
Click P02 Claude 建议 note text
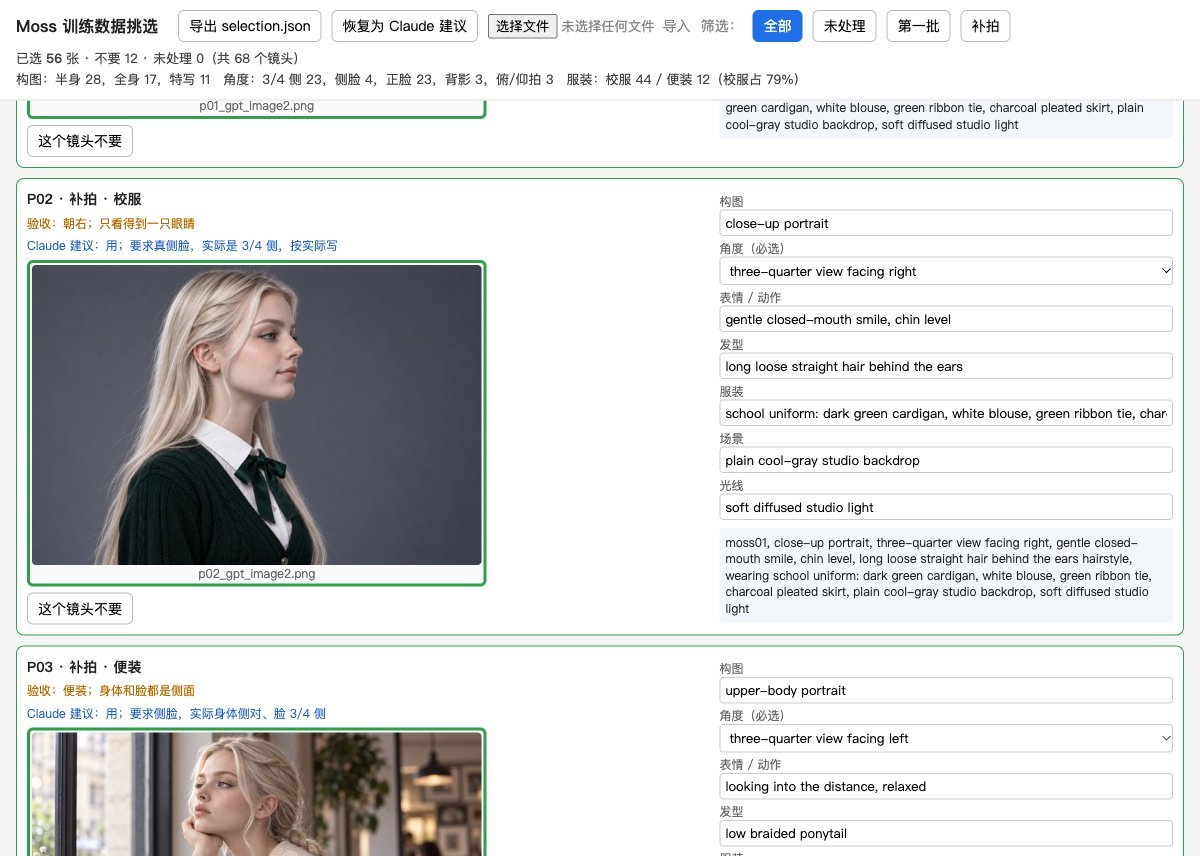click(x=183, y=246)
